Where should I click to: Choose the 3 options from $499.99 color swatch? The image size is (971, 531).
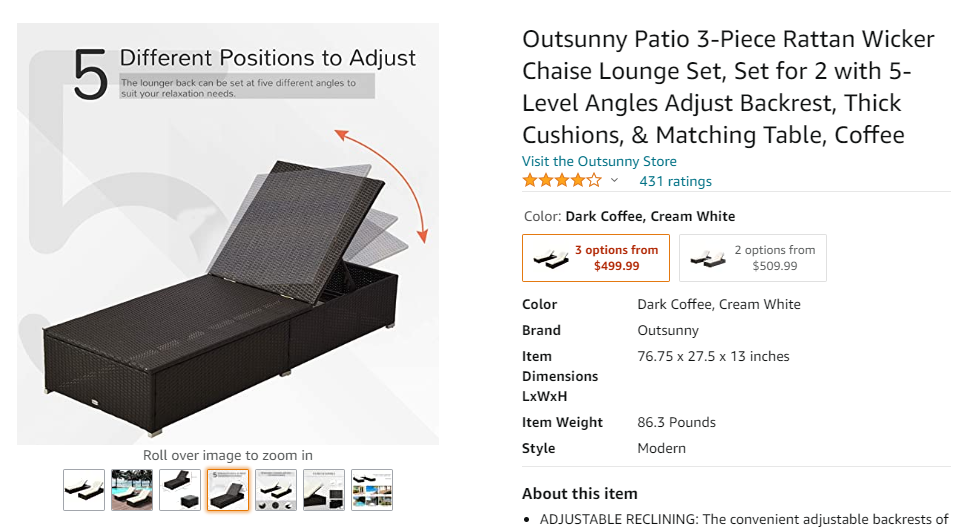[x=596, y=258]
